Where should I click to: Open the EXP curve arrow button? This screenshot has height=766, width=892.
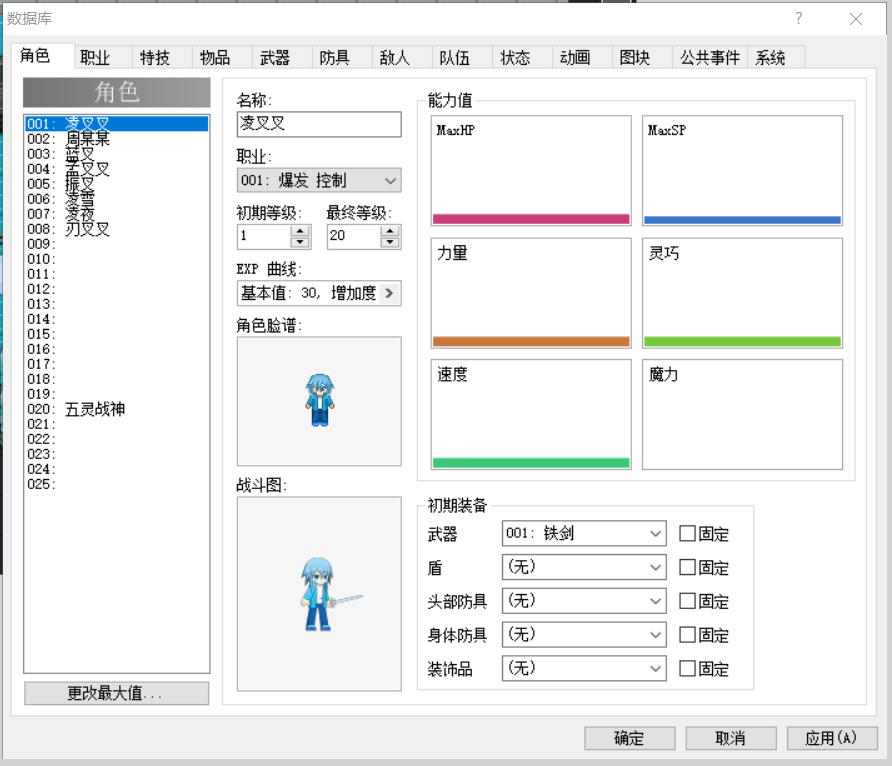(390, 293)
